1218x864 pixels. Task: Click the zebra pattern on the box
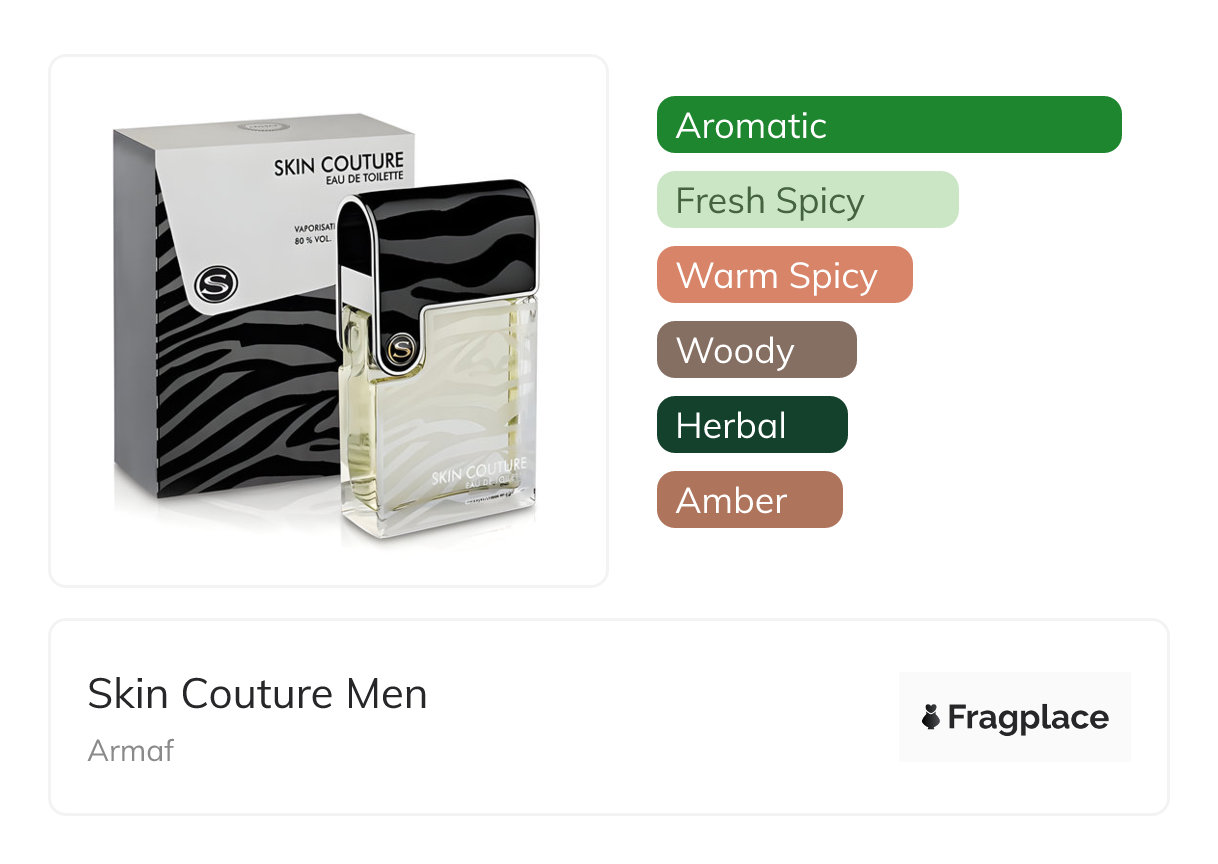[x=240, y=400]
